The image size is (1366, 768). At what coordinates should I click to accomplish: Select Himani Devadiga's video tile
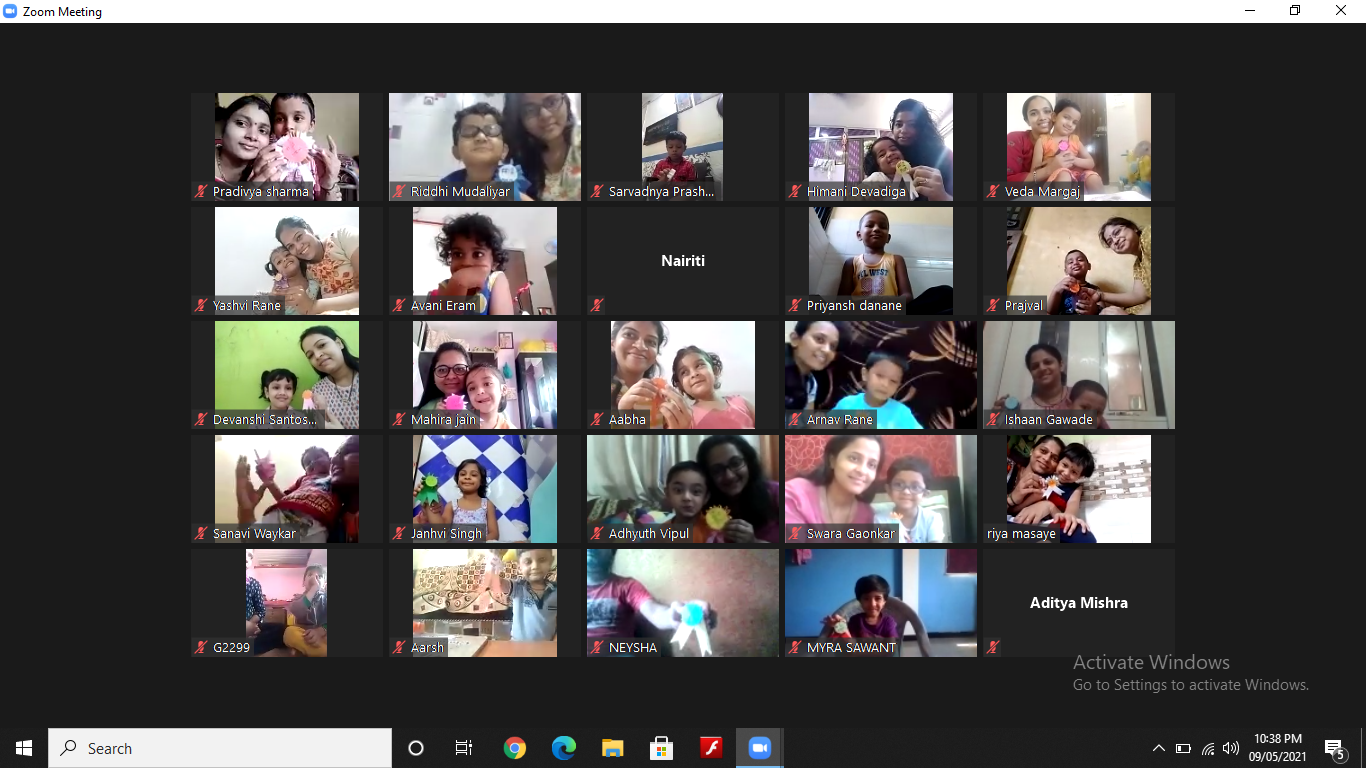click(881, 147)
